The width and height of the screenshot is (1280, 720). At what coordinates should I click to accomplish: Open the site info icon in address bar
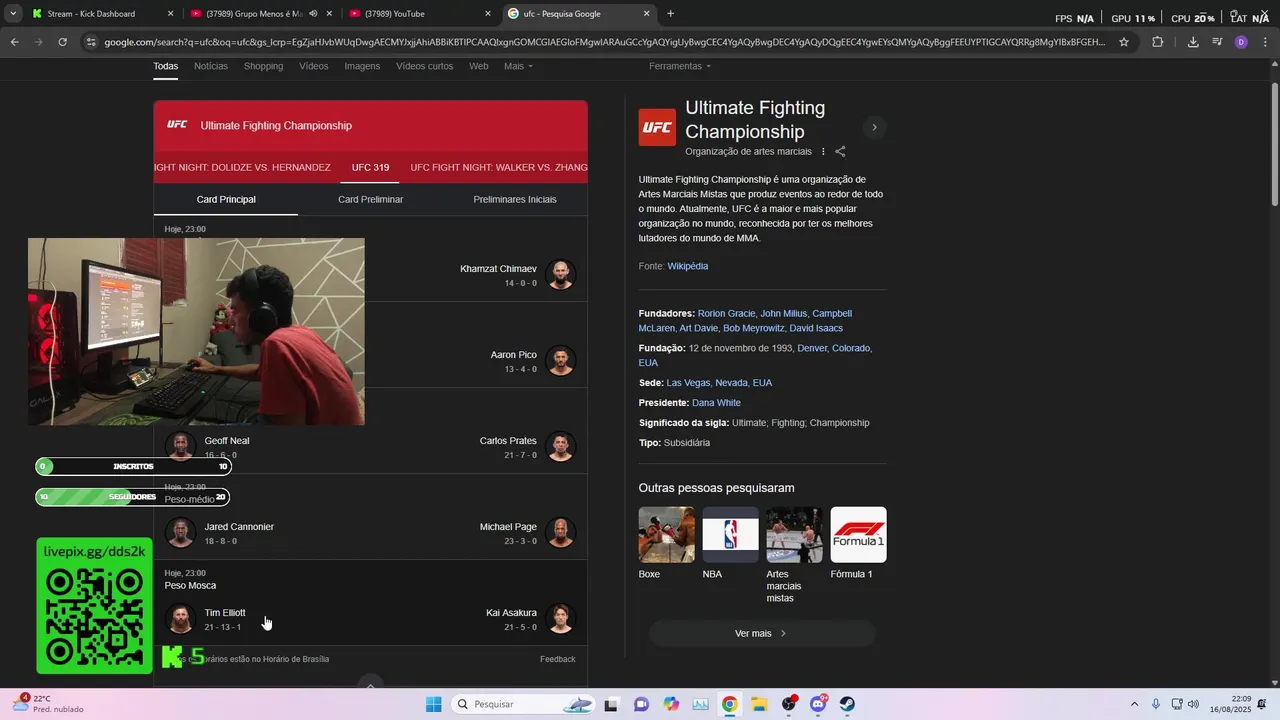(91, 42)
